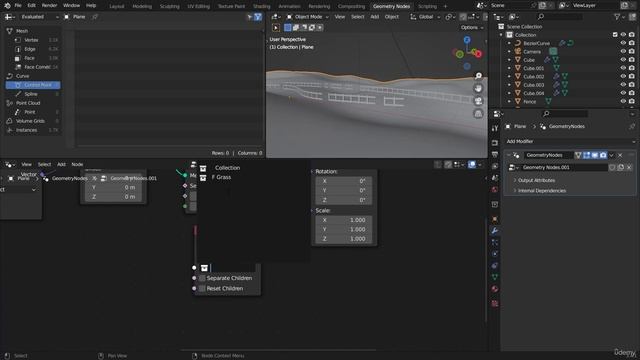Hide the Camera in the viewport
Image resolution: width=640 pixels, height=360 pixels.
[x=623, y=51]
